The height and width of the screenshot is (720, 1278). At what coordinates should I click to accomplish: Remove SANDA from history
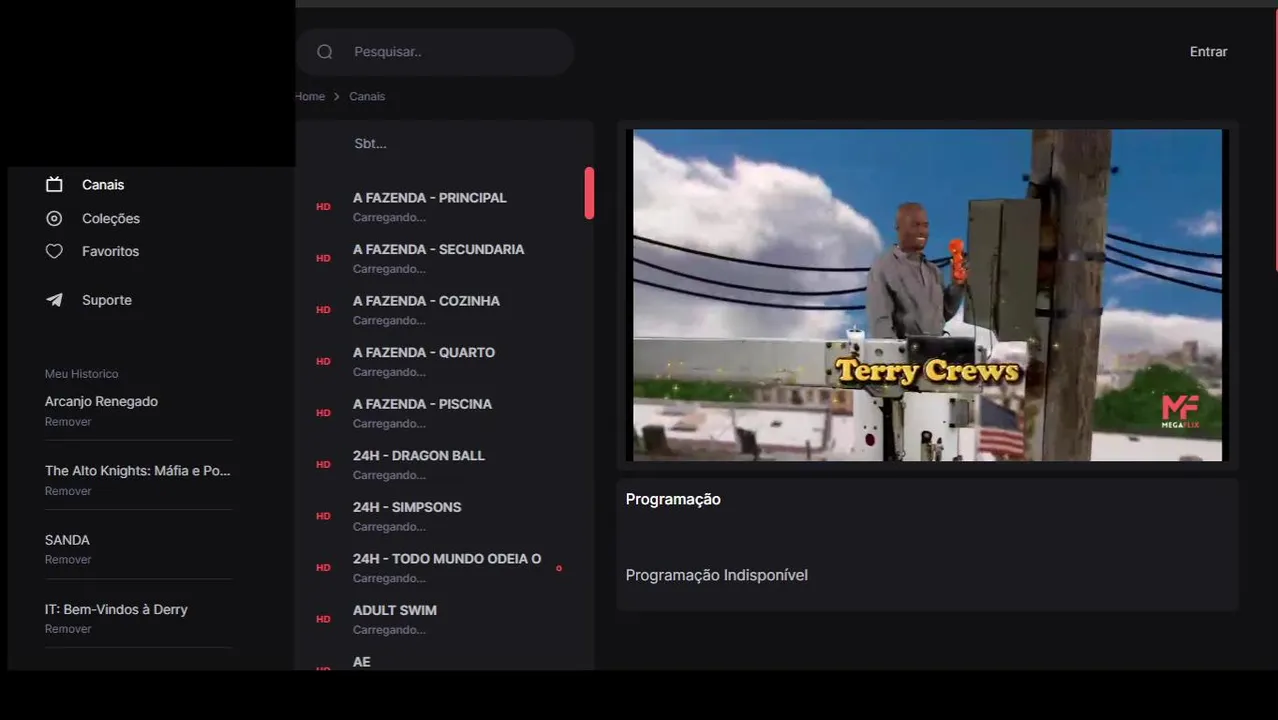[68, 560]
